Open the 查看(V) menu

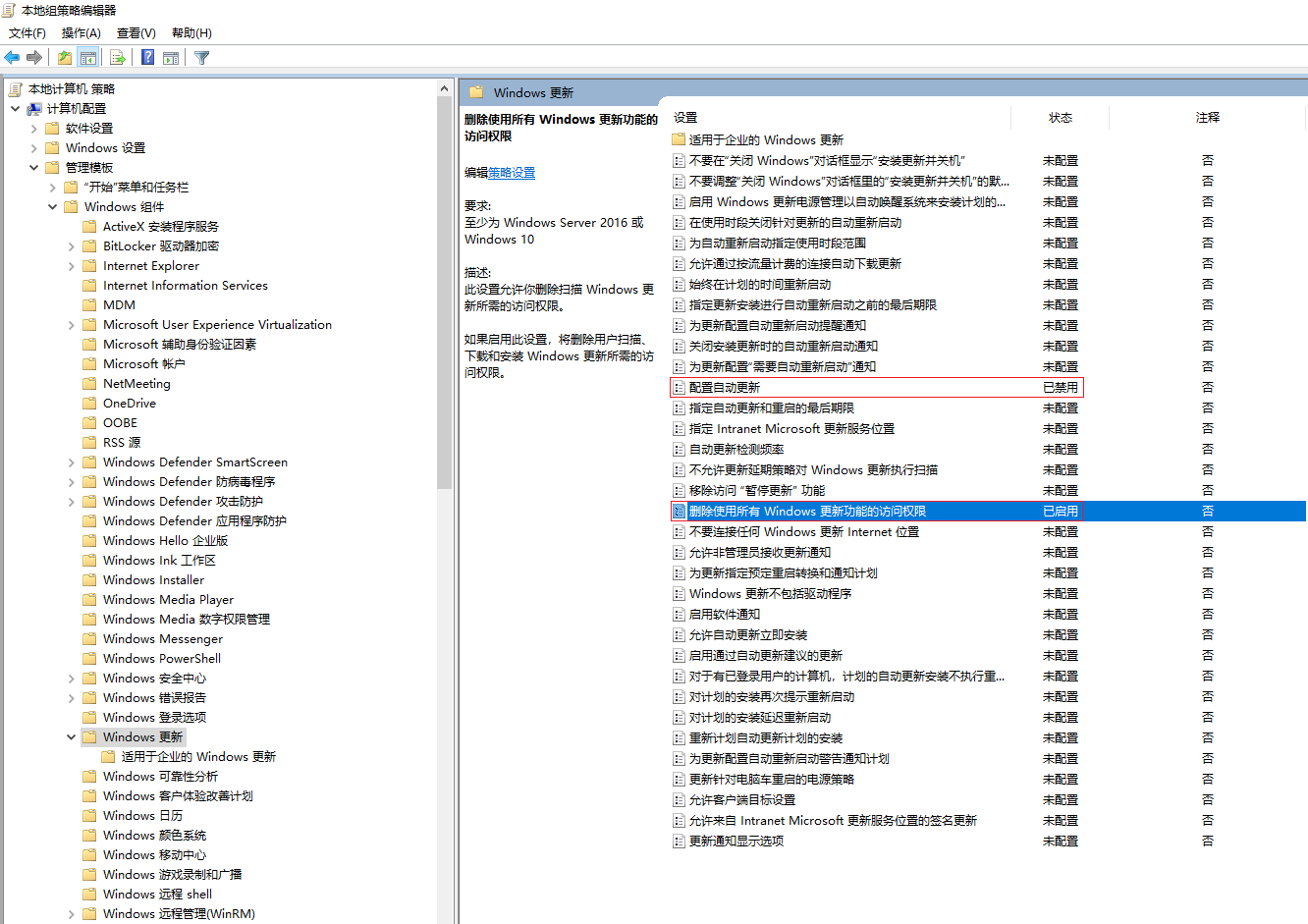136,33
